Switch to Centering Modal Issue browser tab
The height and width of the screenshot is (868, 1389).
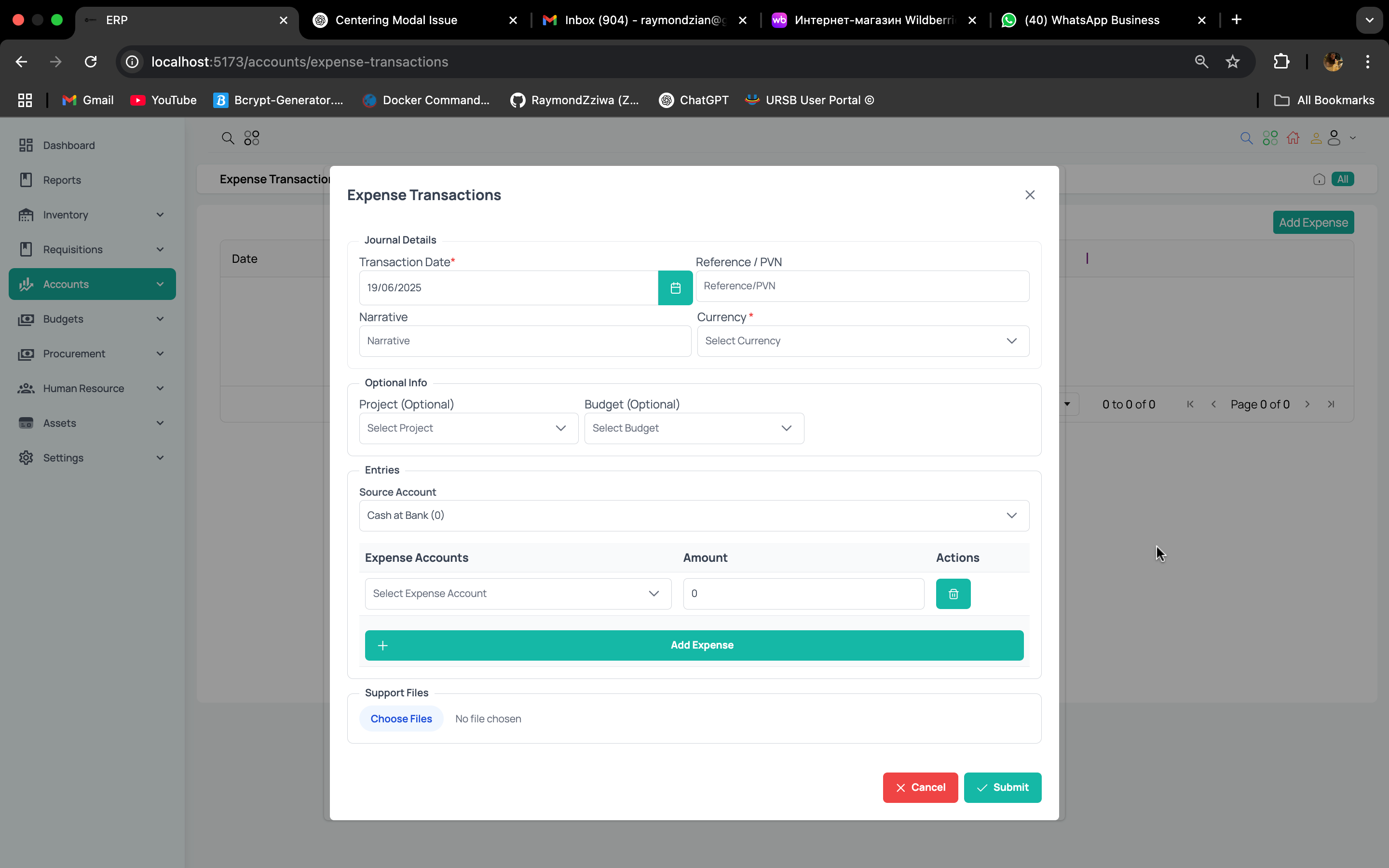(x=396, y=20)
